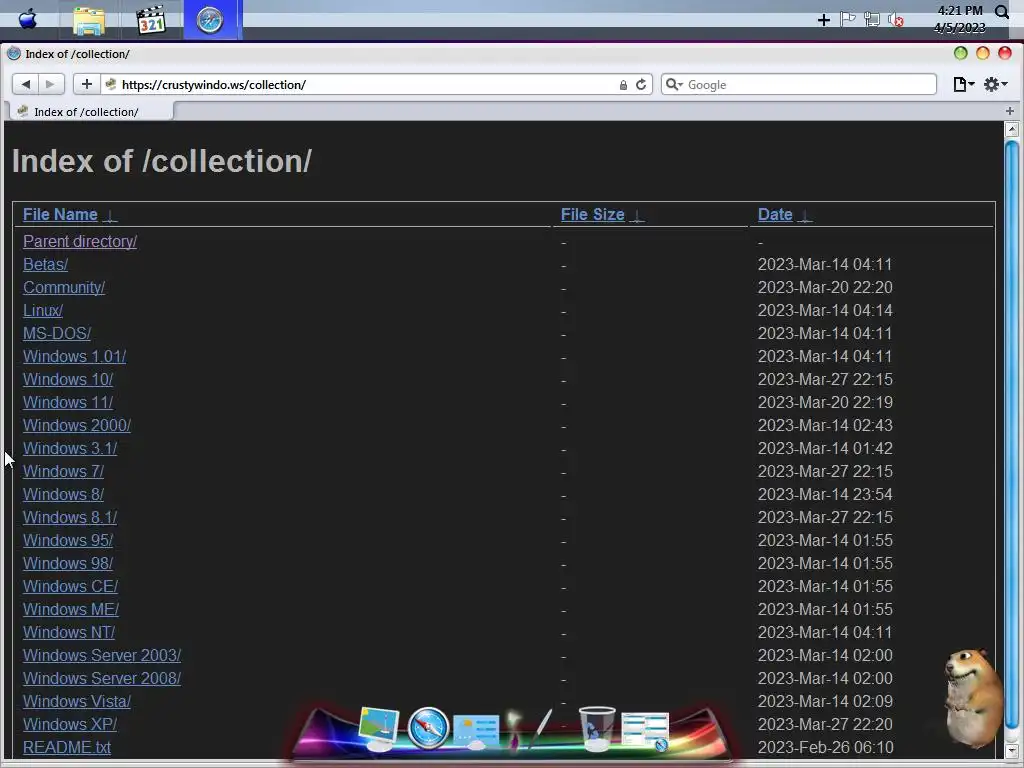Open the Windows CE folder

[71, 586]
